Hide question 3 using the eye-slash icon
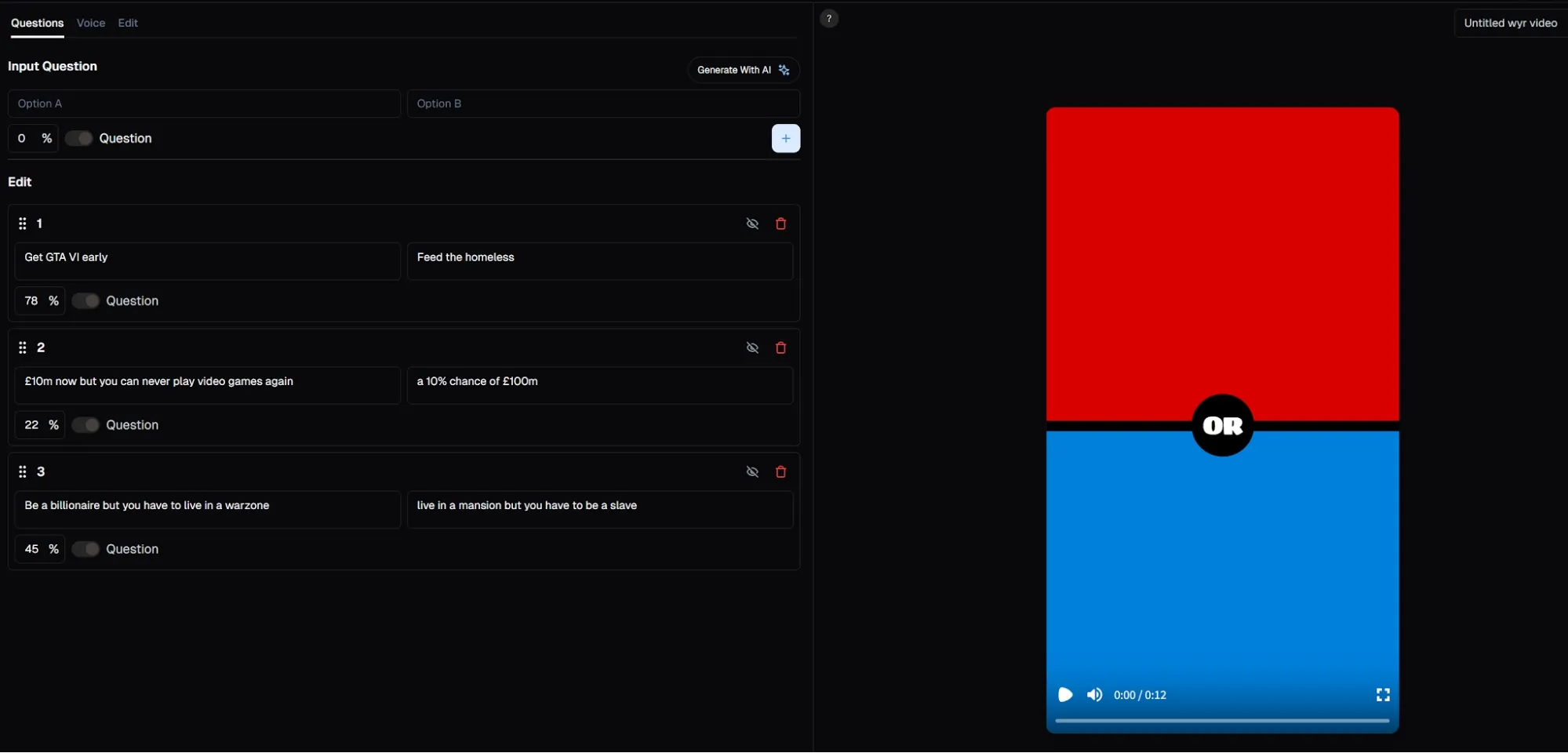Screen dimensions: 1568x753 752,471
